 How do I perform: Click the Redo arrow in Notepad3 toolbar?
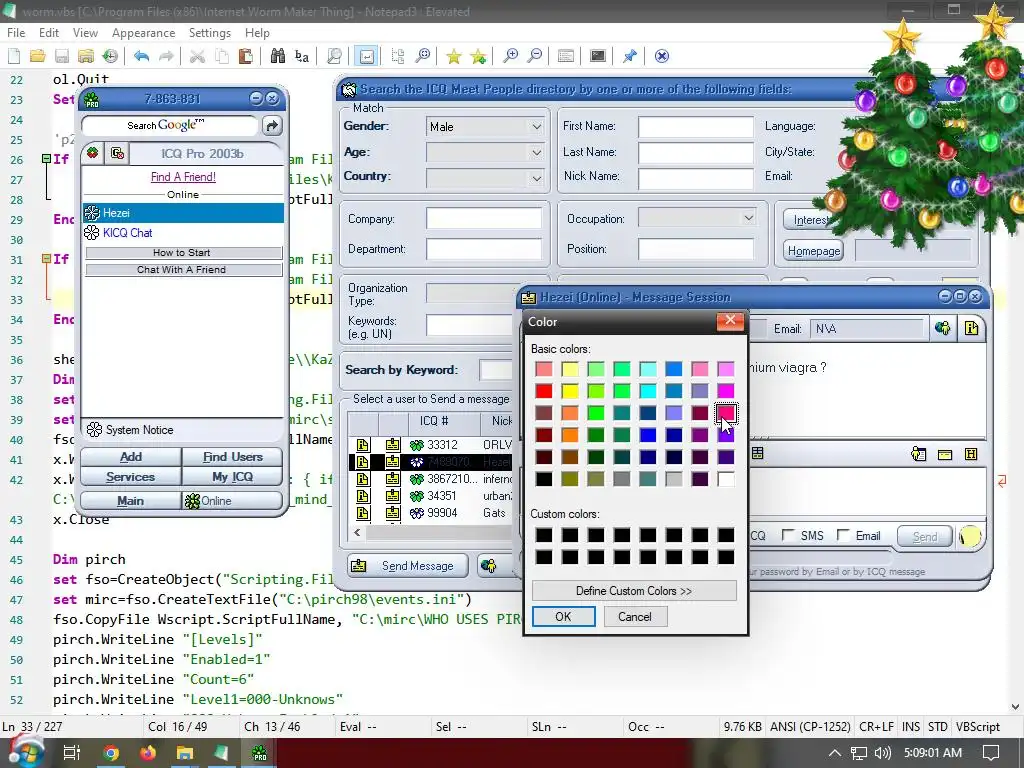(x=167, y=56)
